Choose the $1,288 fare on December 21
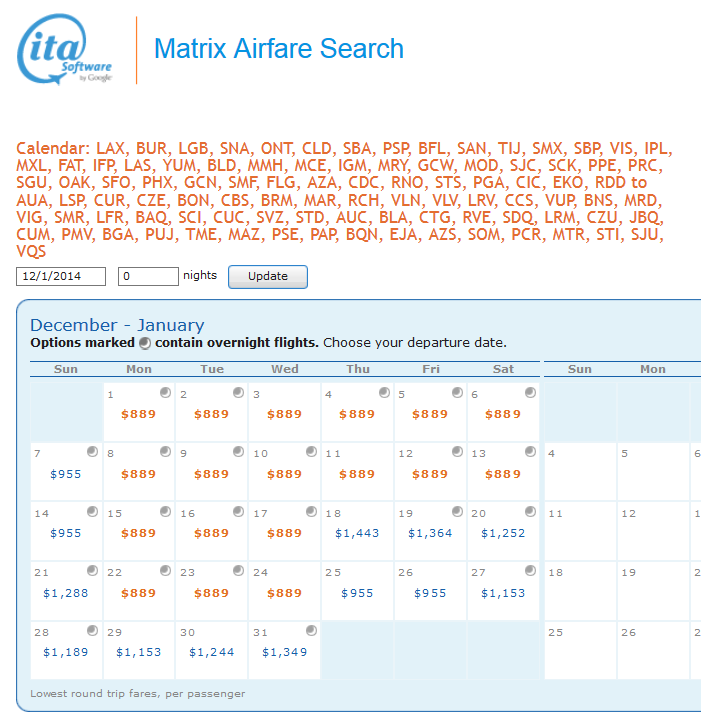Screen dimensions: 701x726 click(65, 593)
